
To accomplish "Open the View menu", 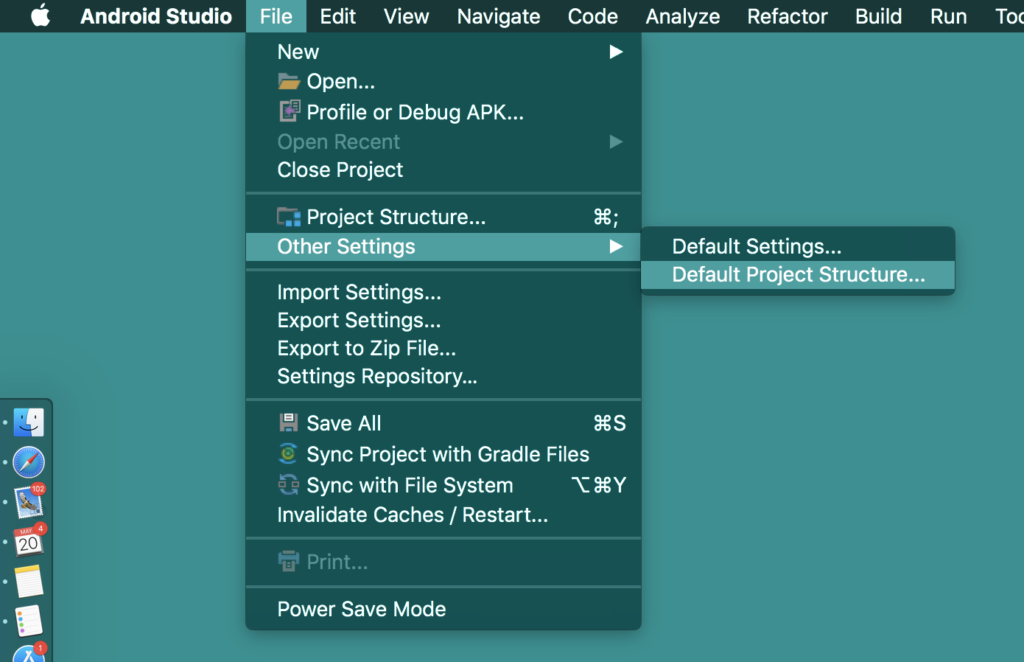I will 406,16.
